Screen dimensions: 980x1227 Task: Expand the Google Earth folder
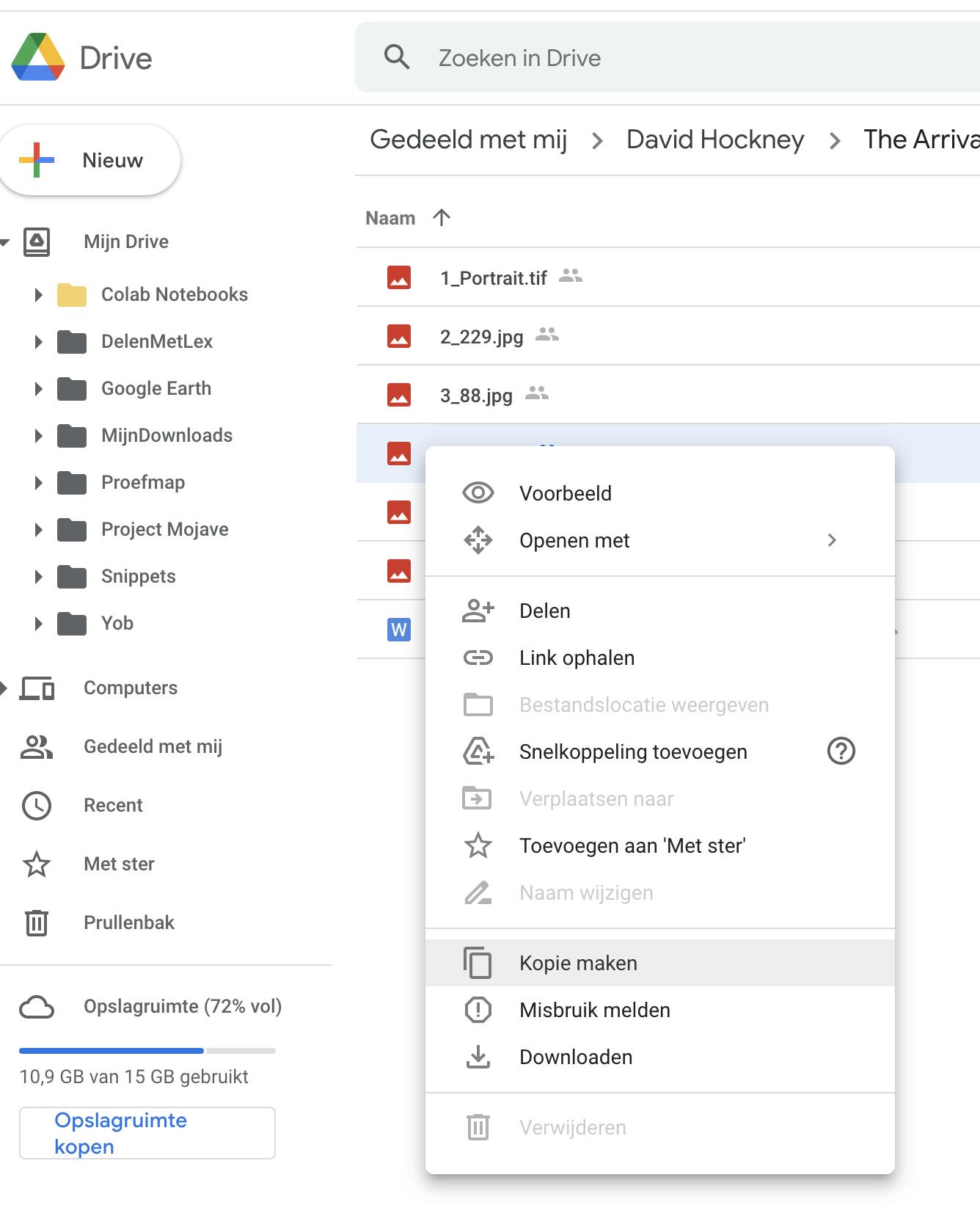tap(38, 389)
